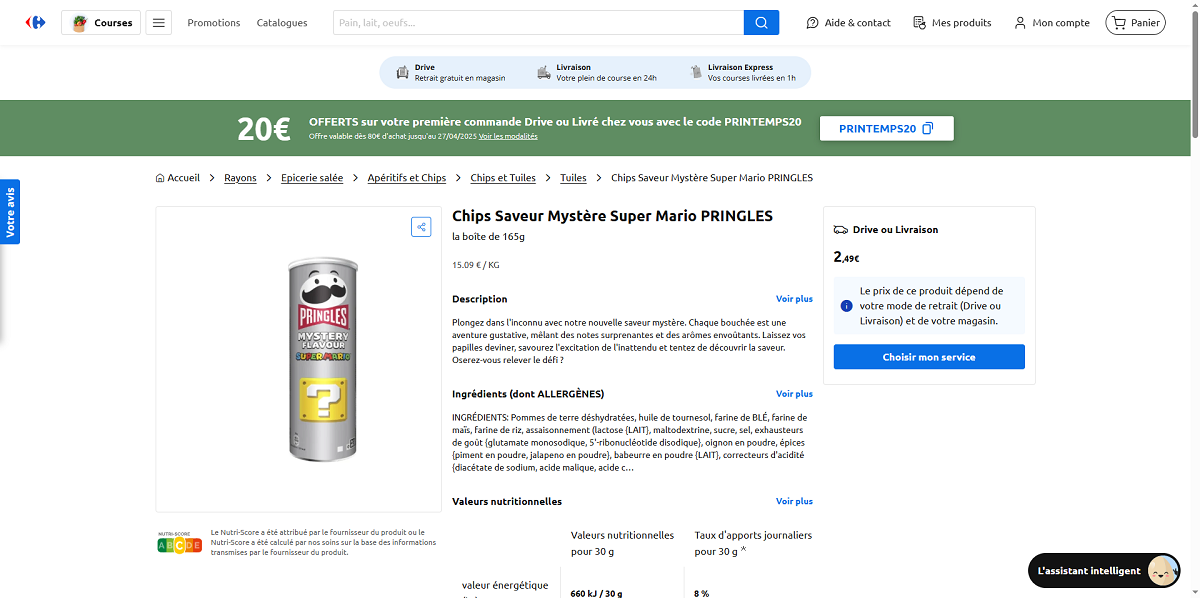This screenshot has height=598, width=1200.
Task: Click the Nutri-Score badge
Action: click(180, 545)
